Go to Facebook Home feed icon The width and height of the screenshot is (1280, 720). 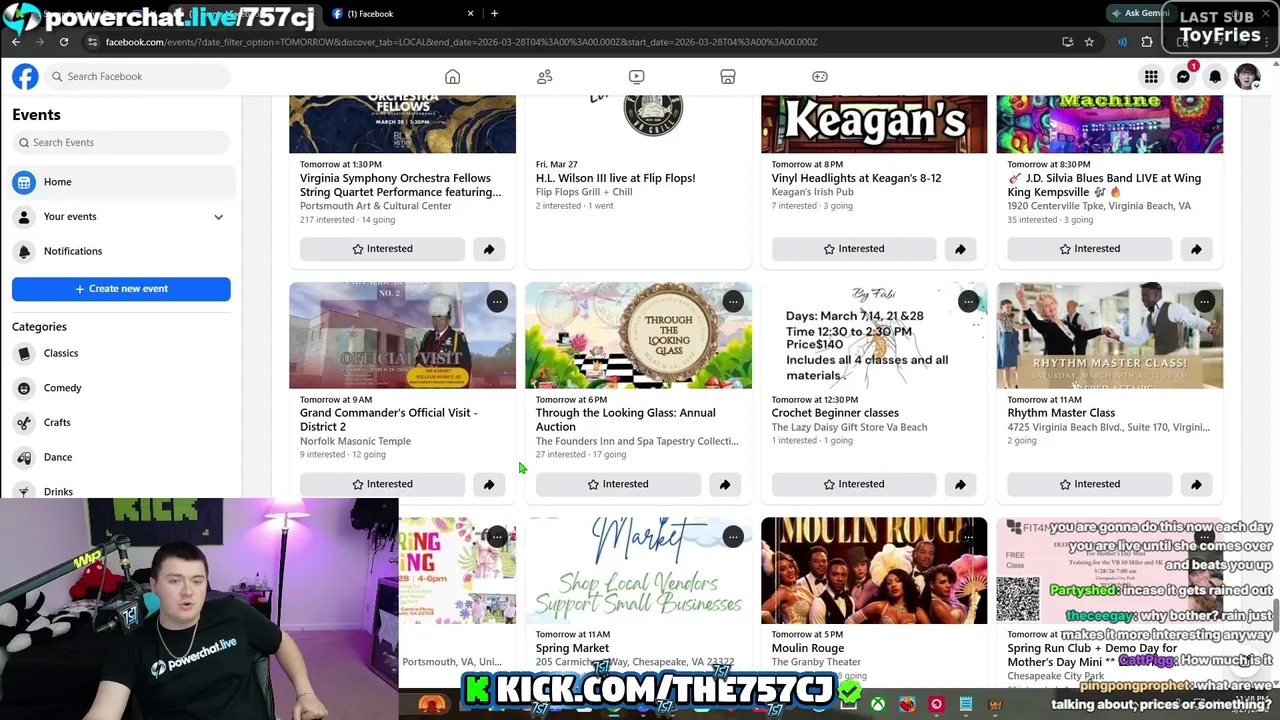453,77
